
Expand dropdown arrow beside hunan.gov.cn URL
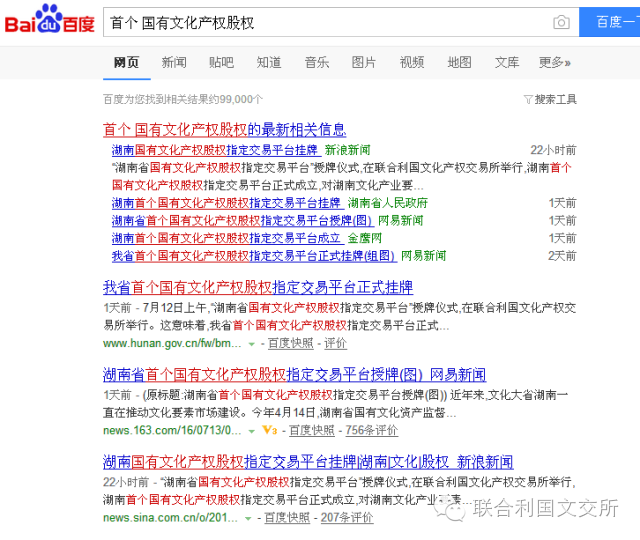point(252,344)
